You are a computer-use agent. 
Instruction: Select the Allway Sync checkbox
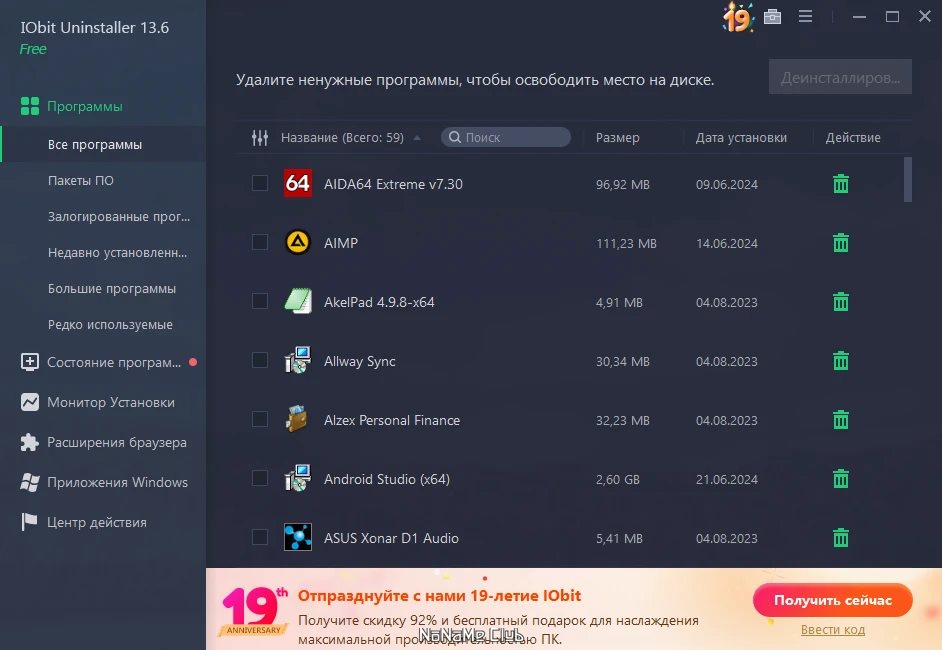point(260,360)
